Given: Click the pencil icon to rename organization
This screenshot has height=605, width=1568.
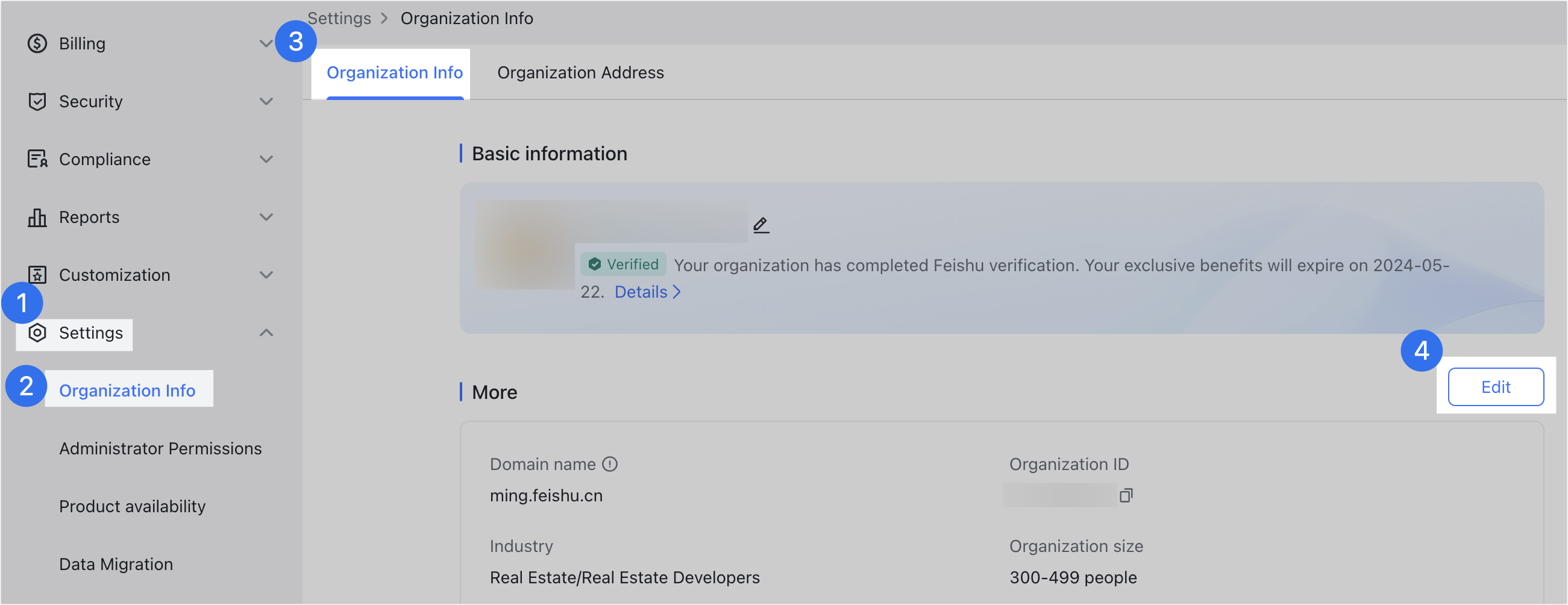Looking at the screenshot, I should tap(761, 224).
